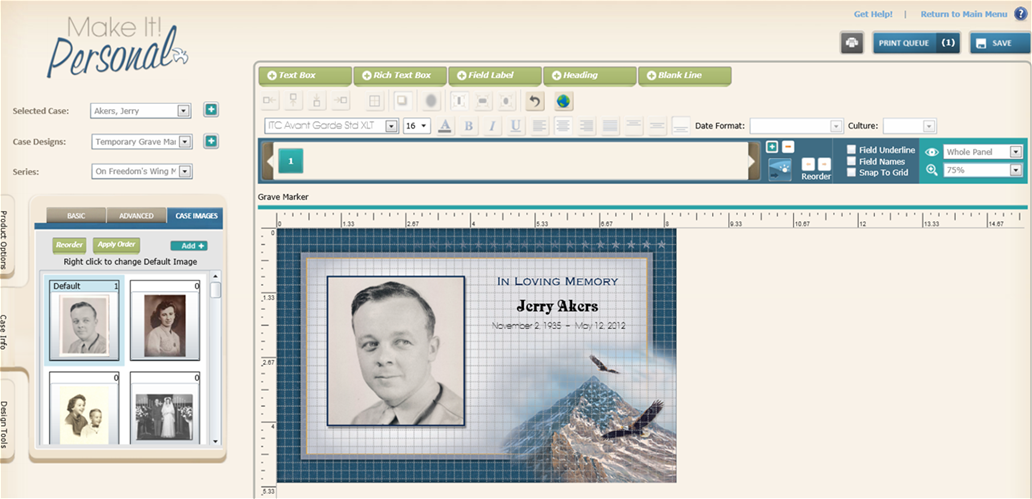Screen dimensions: 1032x499
Task: Click the align left edges icon
Action: pyautogui.click(x=270, y=101)
